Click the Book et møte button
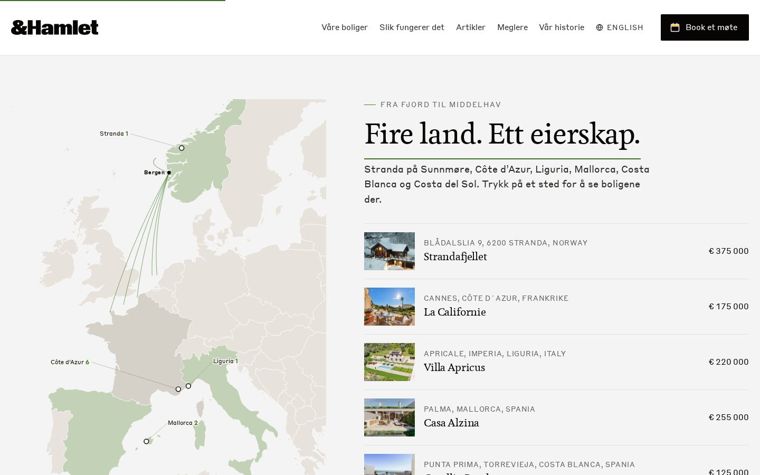 coord(704,28)
